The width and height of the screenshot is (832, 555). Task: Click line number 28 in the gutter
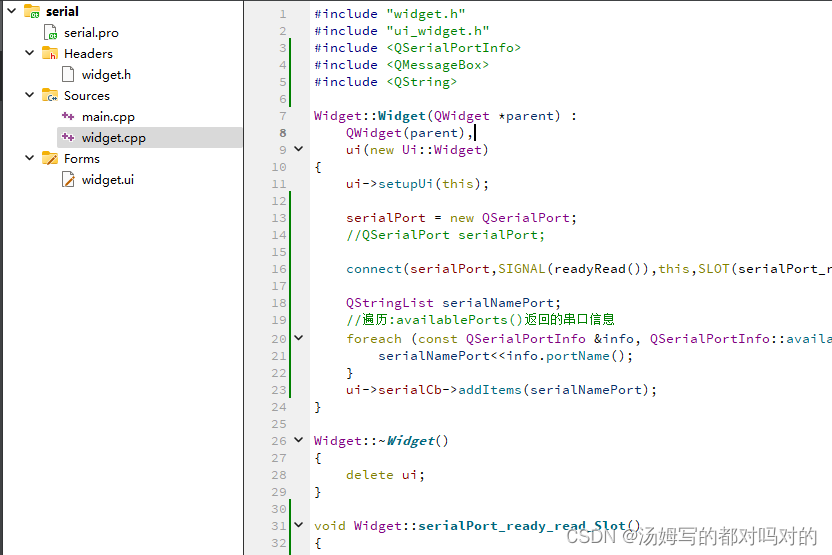pos(279,475)
